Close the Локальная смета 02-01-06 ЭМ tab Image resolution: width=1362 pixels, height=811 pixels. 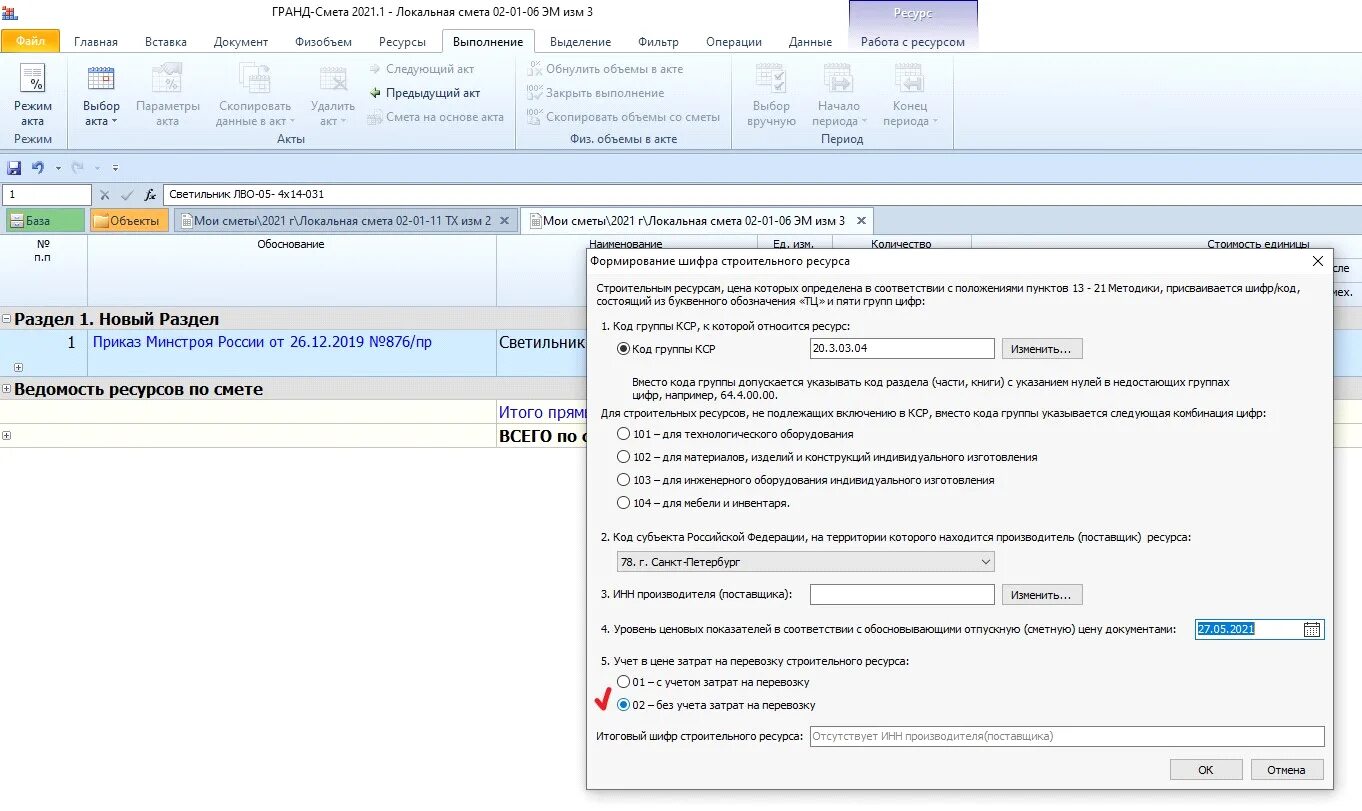pos(862,221)
